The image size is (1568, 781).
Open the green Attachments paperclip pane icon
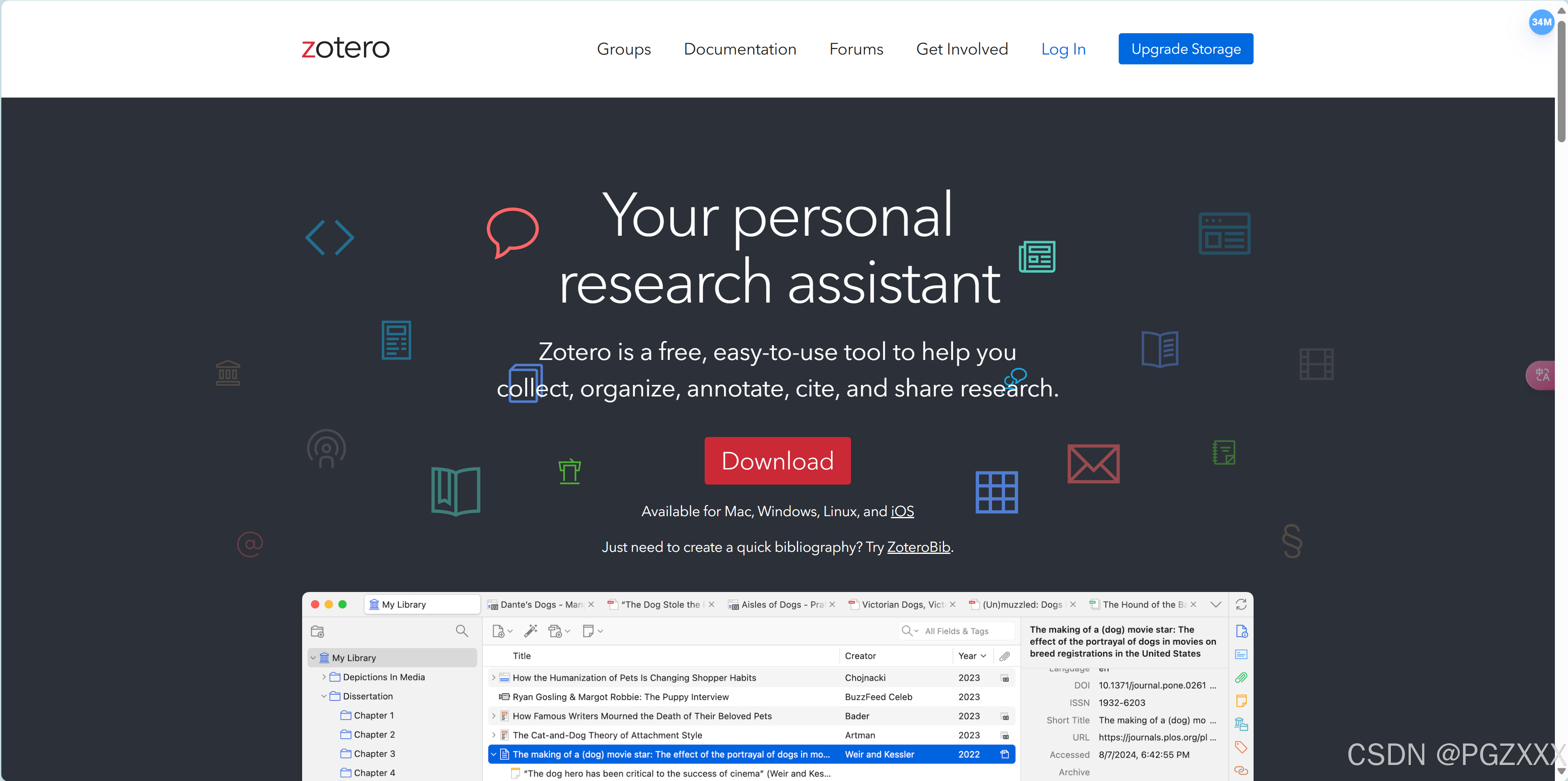(x=1241, y=678)
